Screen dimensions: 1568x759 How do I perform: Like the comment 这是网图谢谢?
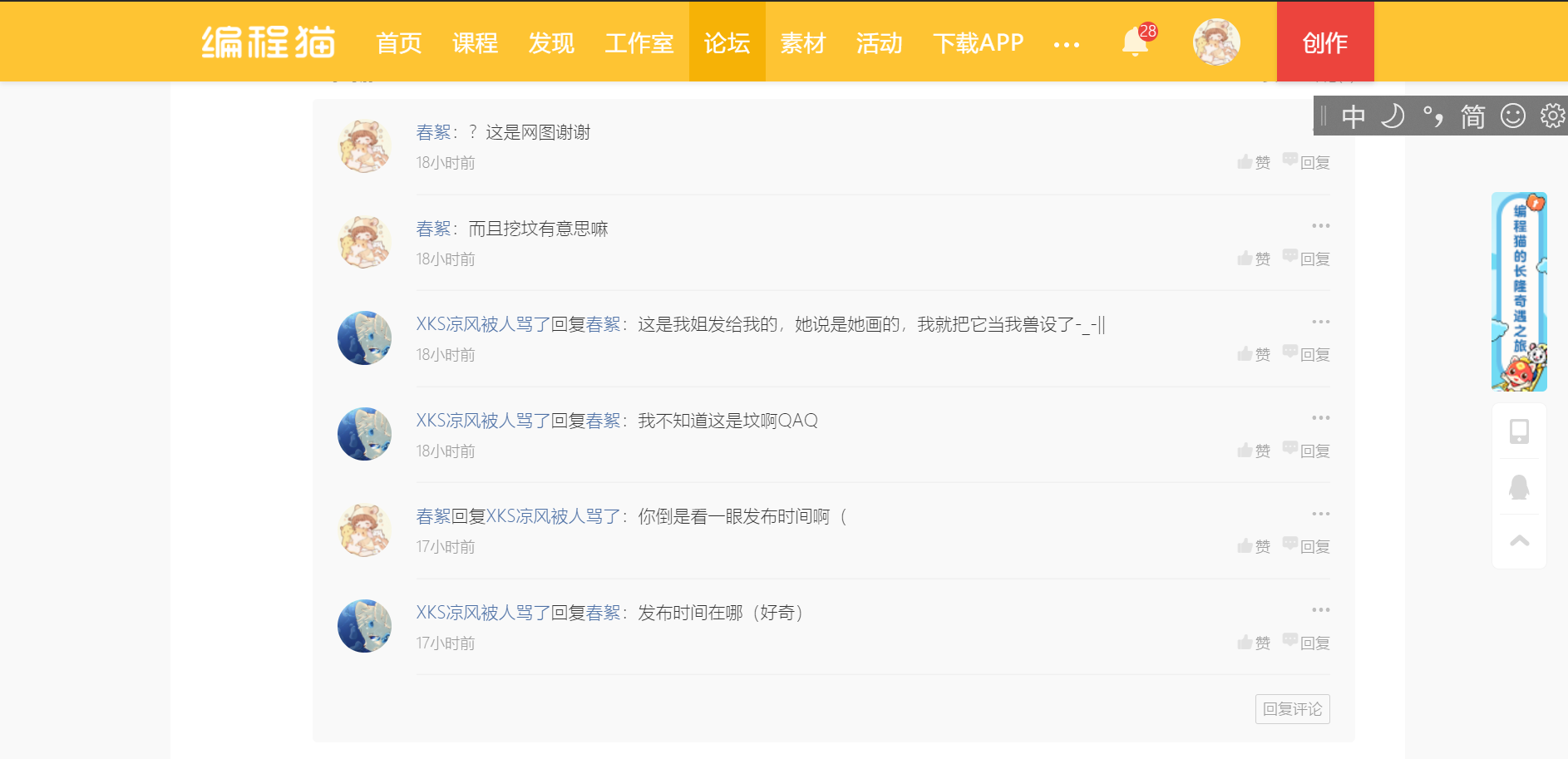click(1254, 162)
